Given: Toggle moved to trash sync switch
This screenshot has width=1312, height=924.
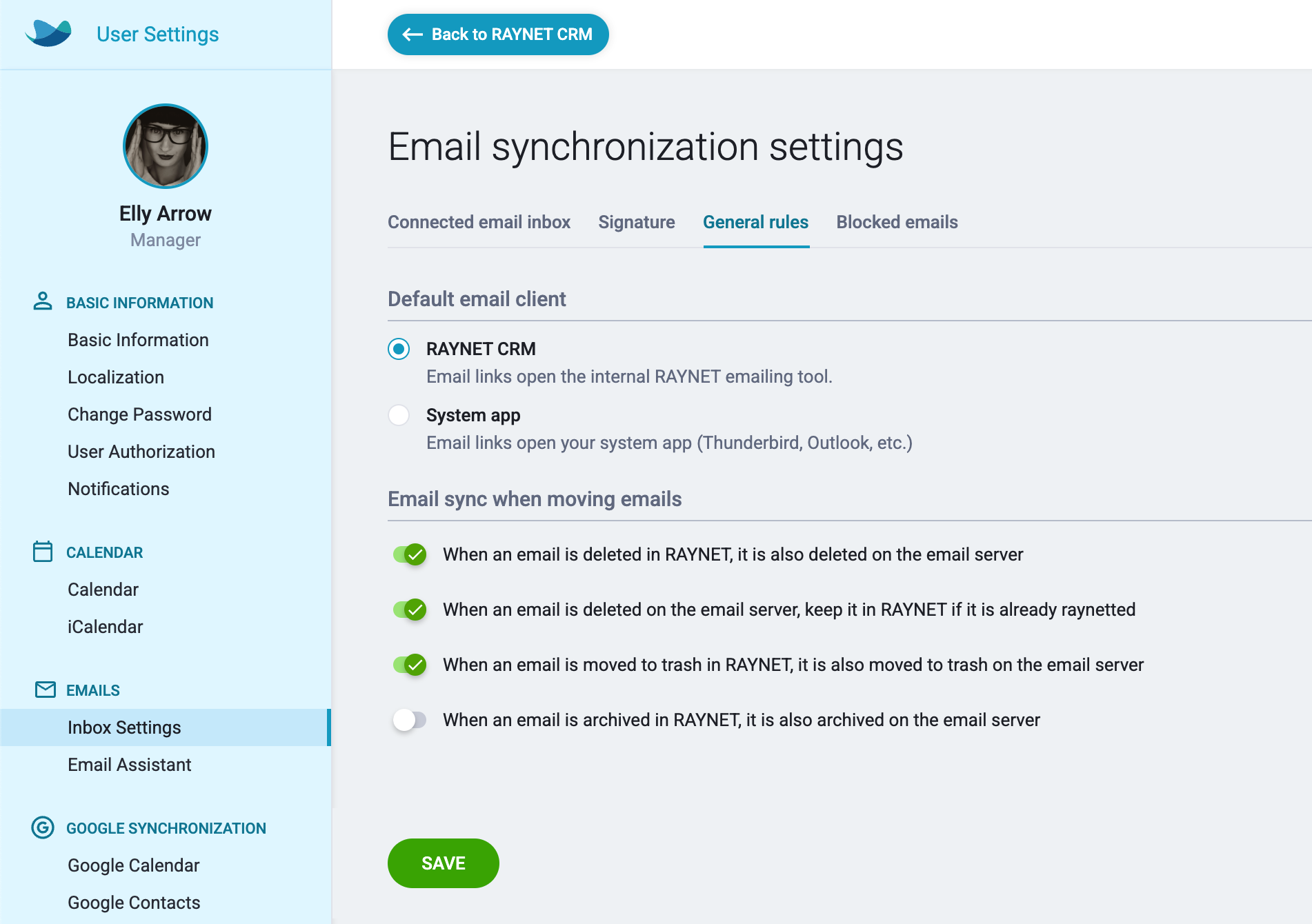Looking at the screenshot, I should point(410,665).
